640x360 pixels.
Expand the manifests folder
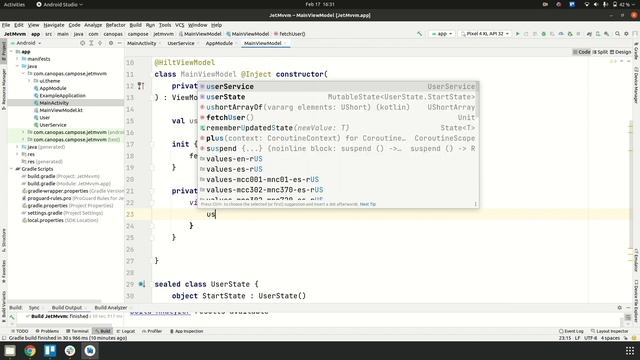pos(18,59)
